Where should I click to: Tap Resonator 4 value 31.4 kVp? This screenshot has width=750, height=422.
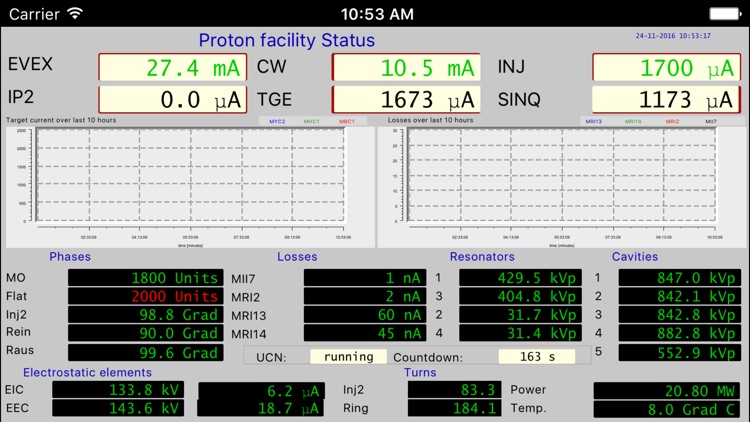pos(520,333)
